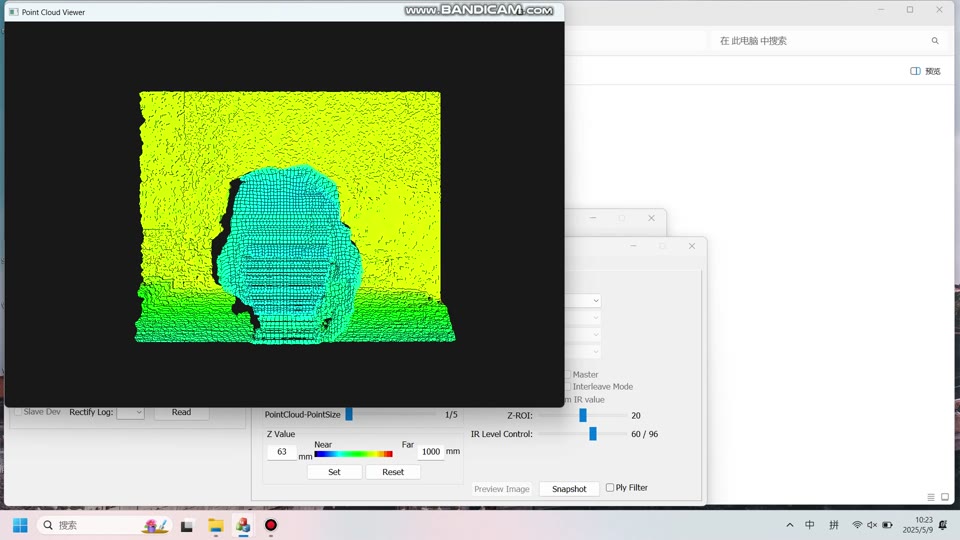Click the Reset button for Z Value

pos(393,472)
